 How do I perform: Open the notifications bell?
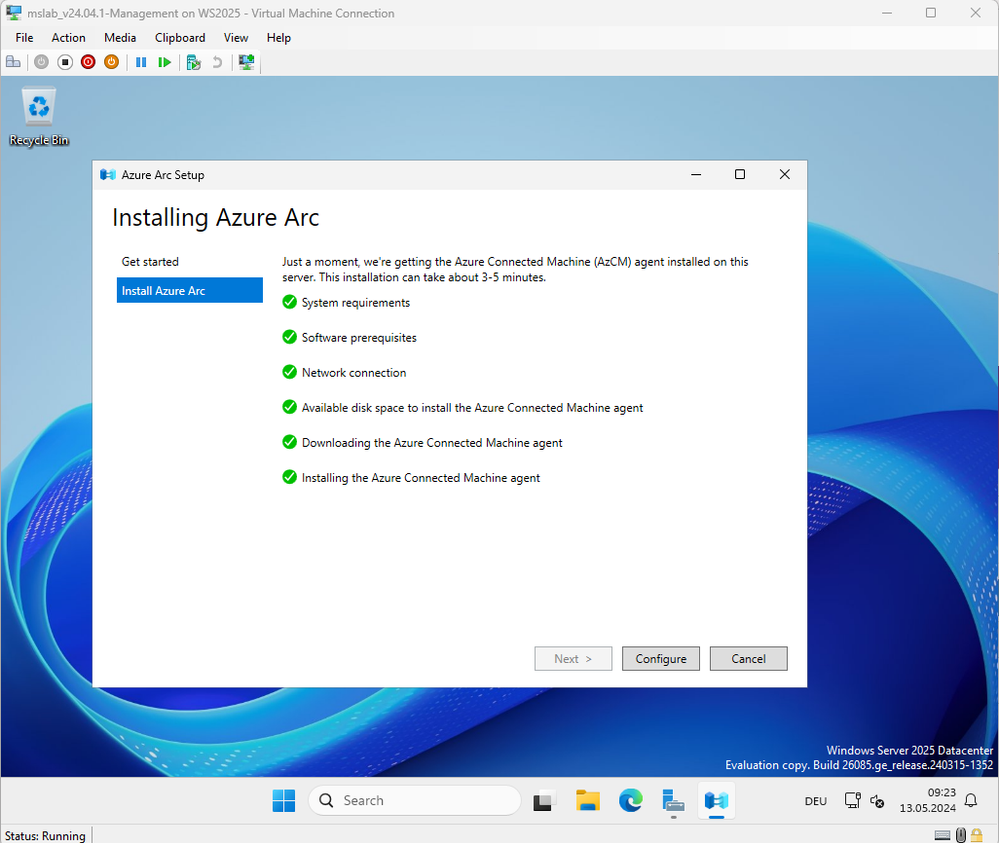[x=971, y=800]
